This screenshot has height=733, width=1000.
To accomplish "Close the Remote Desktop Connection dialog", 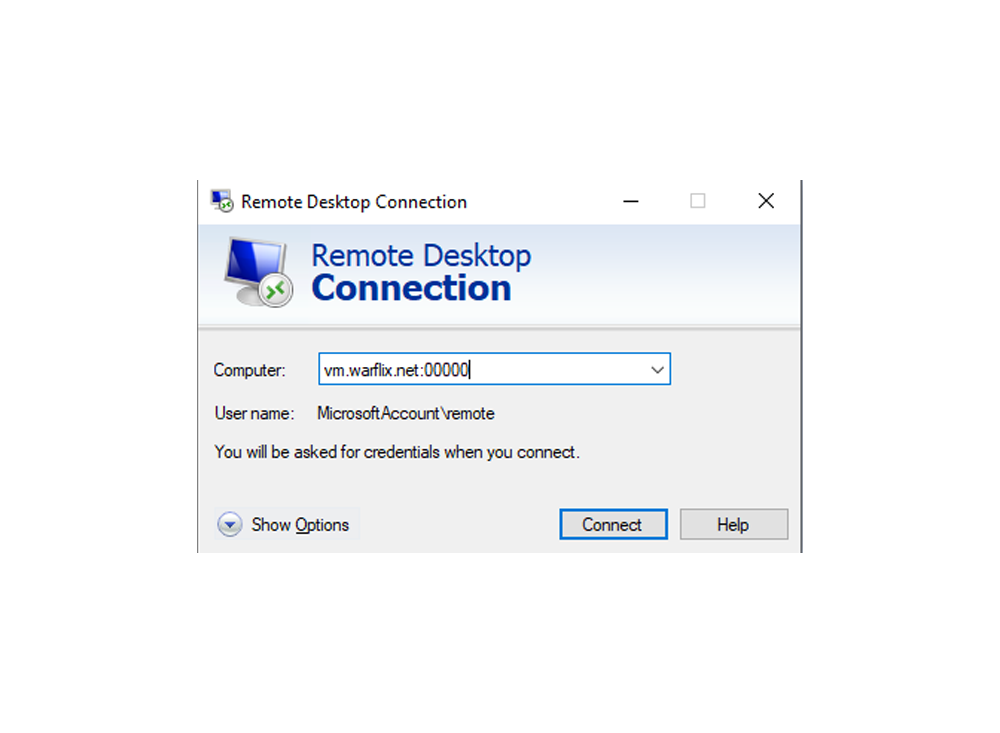I will pos(766,201).
